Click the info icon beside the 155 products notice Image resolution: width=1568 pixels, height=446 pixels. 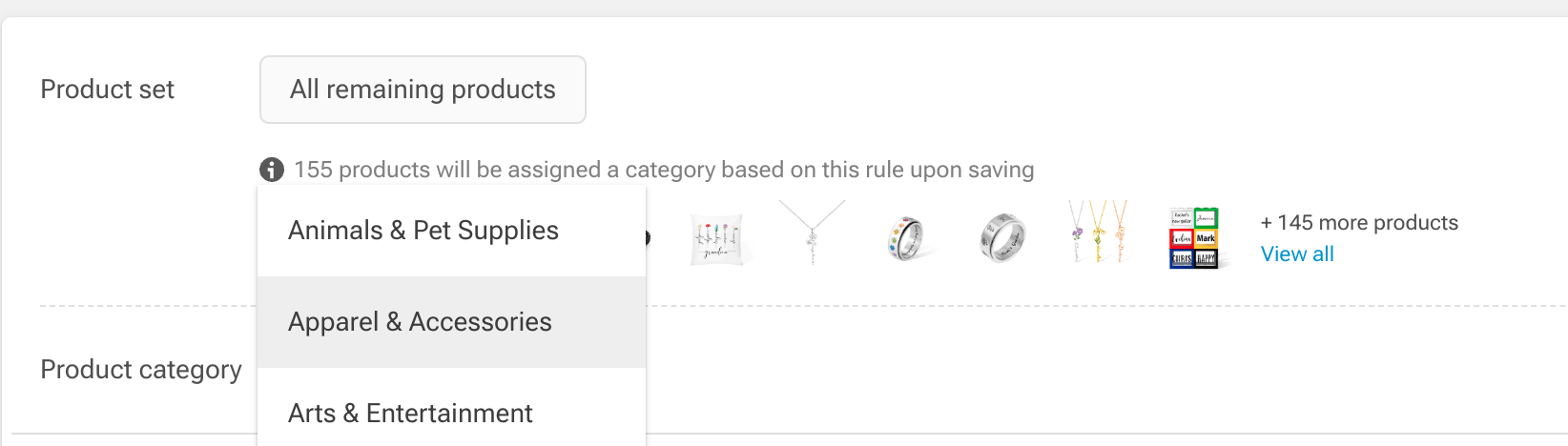(x=272, y=170)
